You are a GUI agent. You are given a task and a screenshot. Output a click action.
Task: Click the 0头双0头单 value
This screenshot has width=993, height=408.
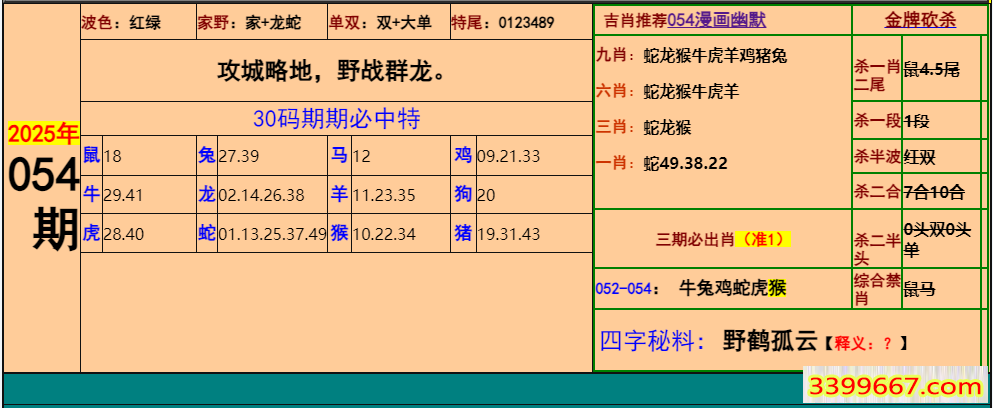[937, 241]
